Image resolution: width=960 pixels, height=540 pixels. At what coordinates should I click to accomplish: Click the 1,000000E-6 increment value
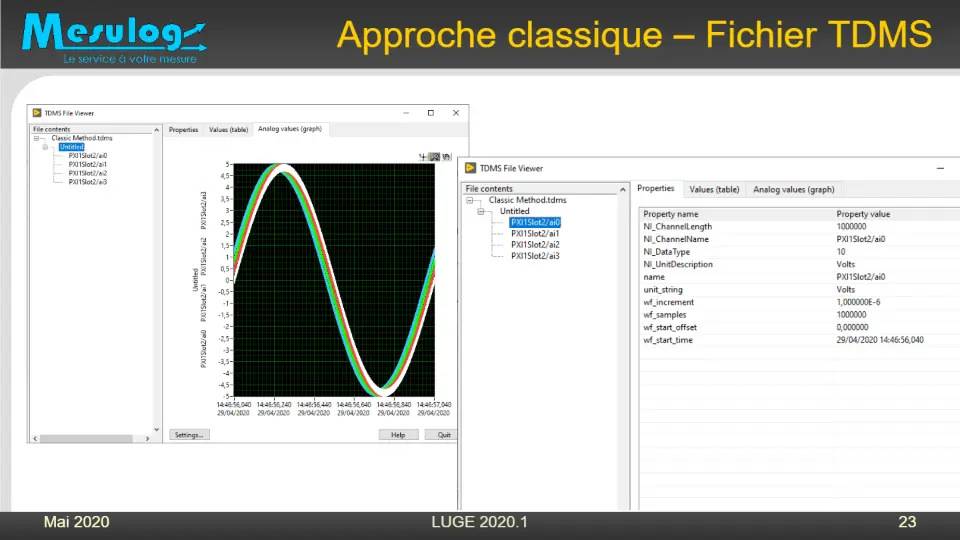point(859,302)
